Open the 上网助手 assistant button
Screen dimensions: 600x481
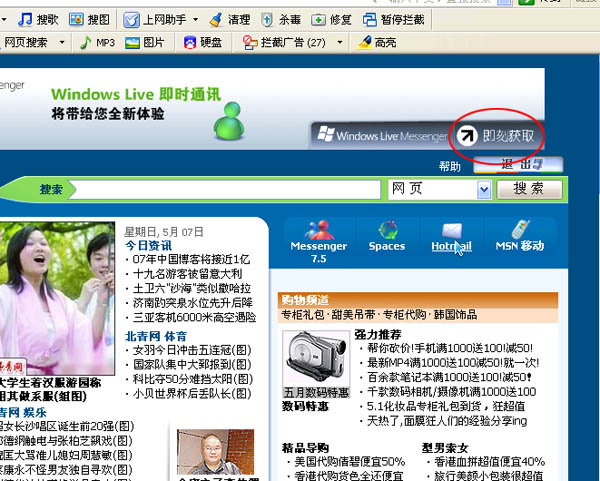click(155, 20)
